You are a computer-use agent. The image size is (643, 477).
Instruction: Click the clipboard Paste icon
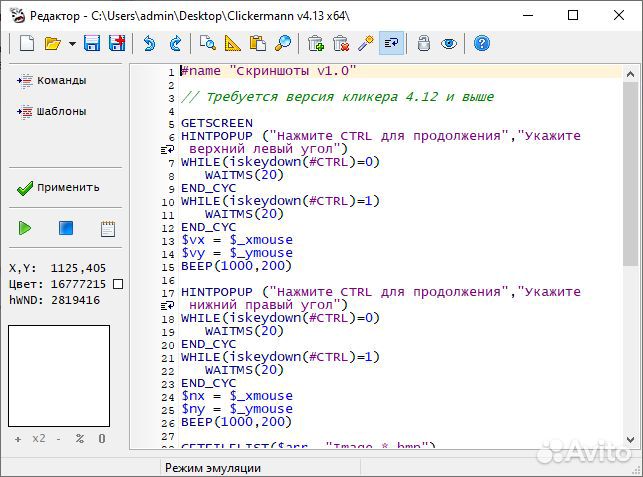click(258, 43)
